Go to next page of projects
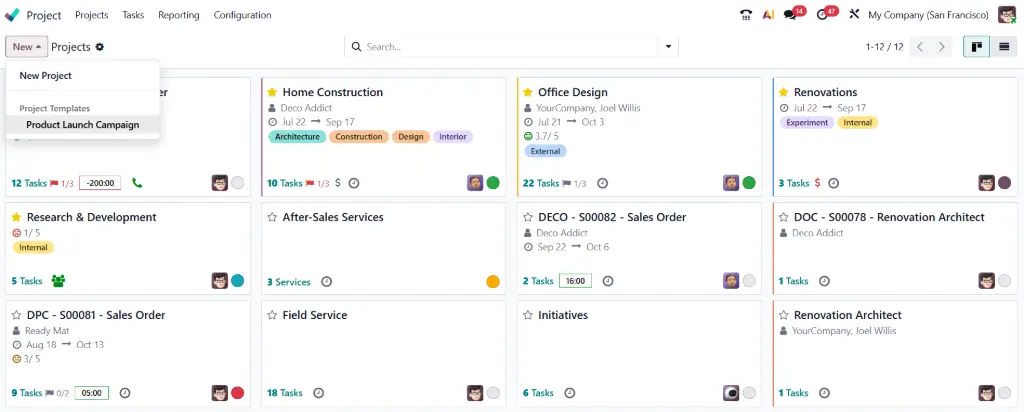The image size is (1024, 412). point(942,47)
